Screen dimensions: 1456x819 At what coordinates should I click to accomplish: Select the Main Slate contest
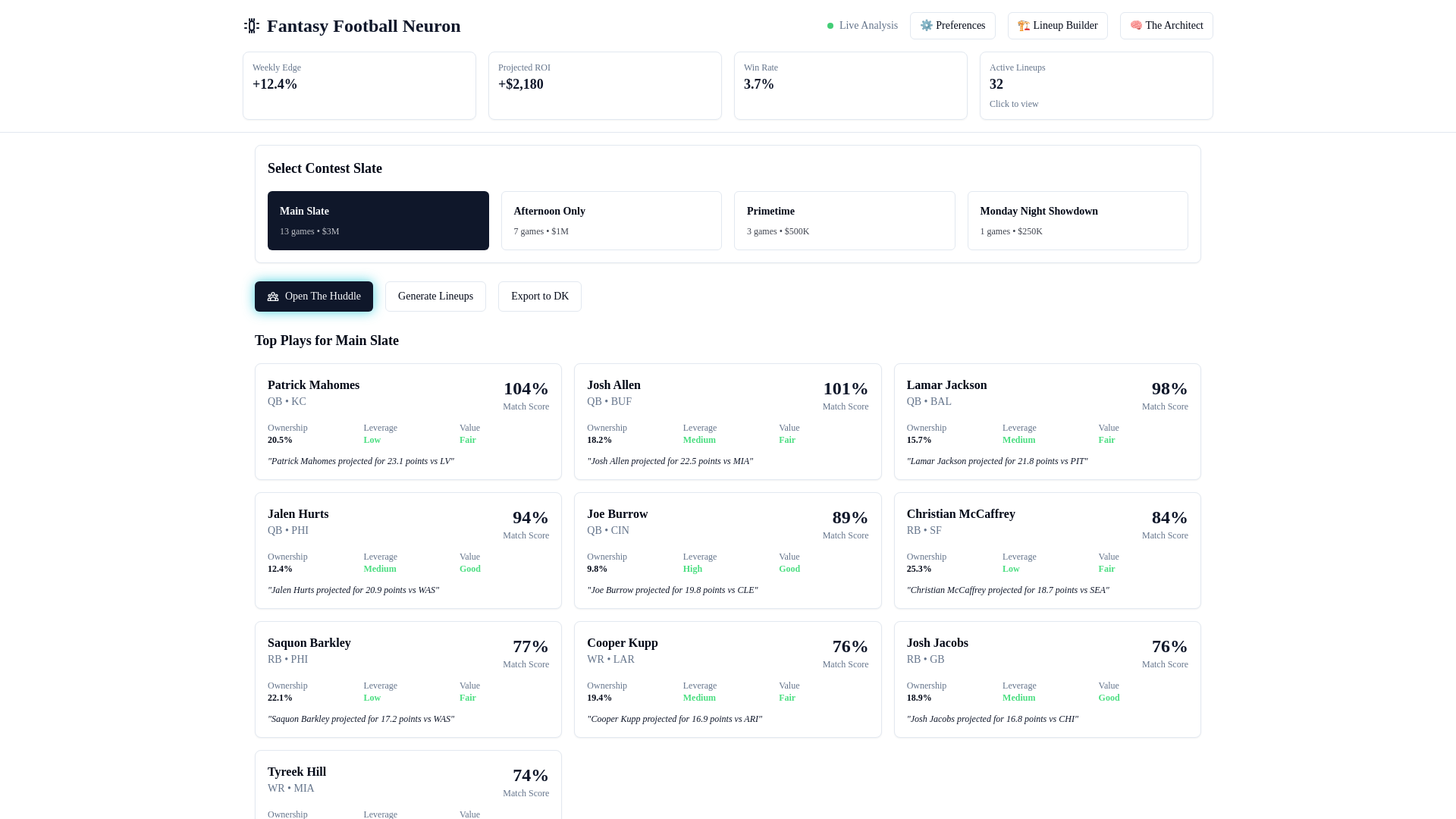[x=378, y=221]
